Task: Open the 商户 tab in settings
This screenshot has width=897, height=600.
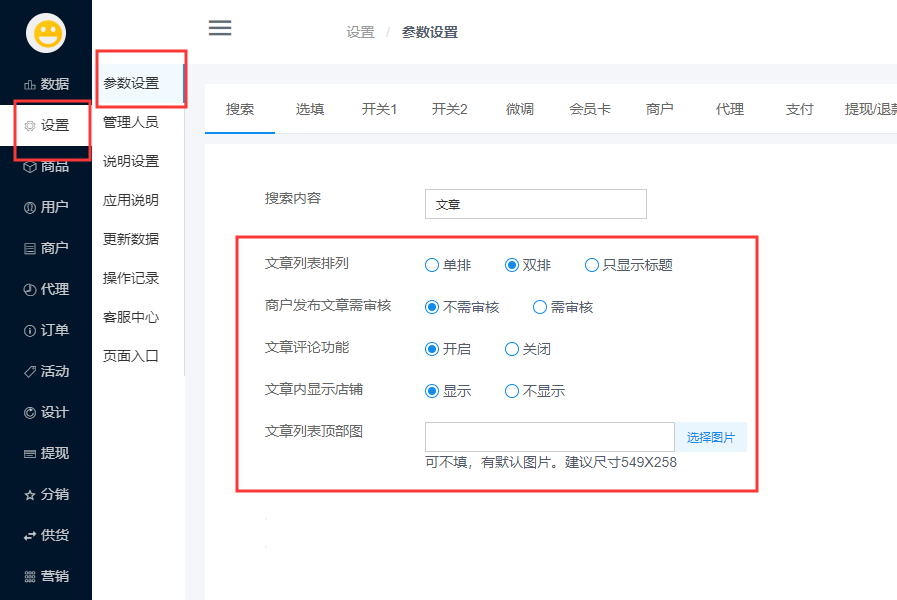Action: pos(660,109)
